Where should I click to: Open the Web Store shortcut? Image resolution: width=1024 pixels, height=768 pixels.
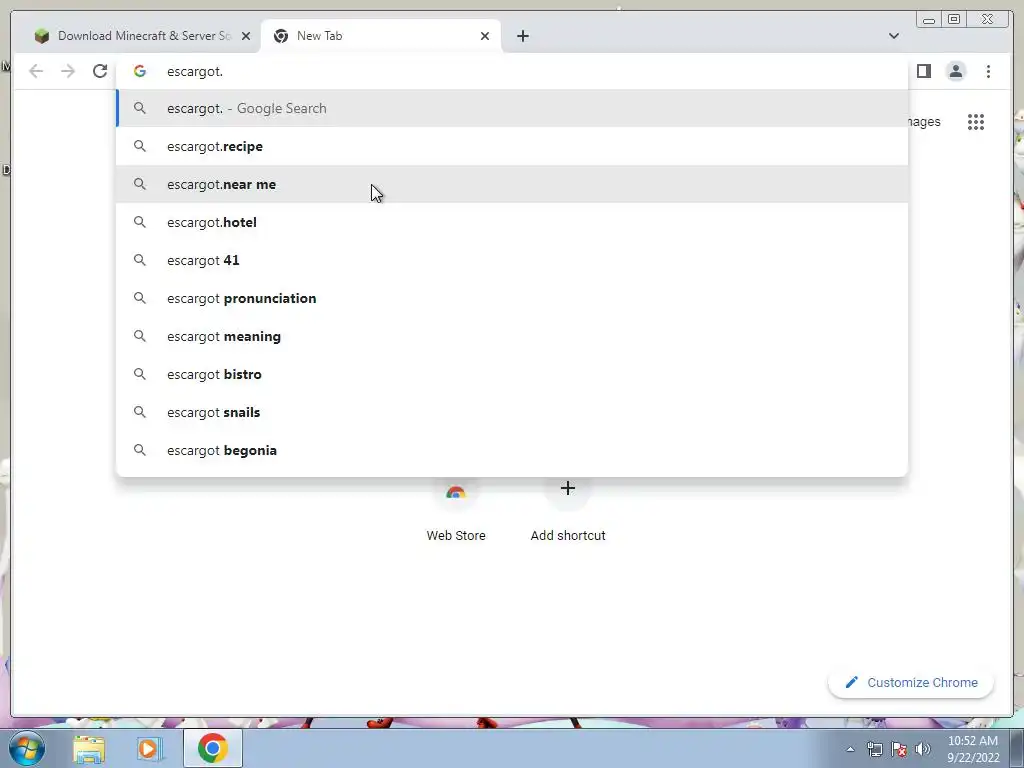[x=456, y=513]
